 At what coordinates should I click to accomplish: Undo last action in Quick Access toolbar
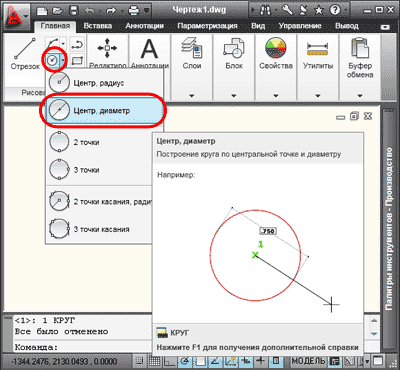click(90, 11)
